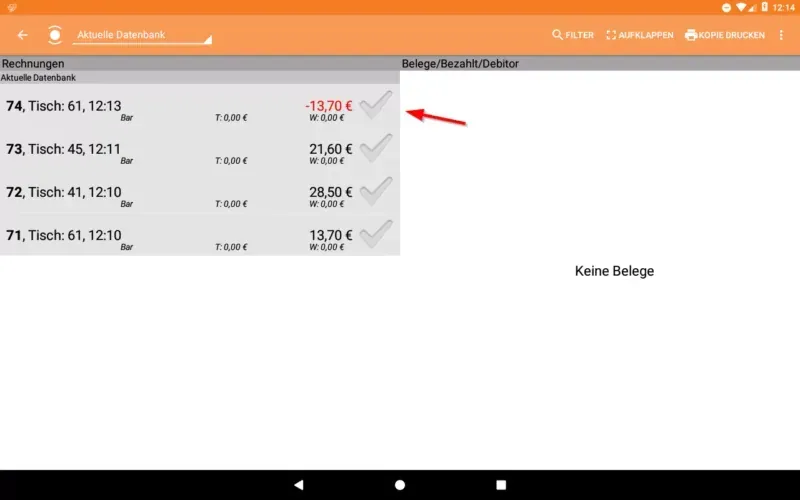Click the checkmark on invoice 72
The image size is (800, 500).
tap(376, 191)
